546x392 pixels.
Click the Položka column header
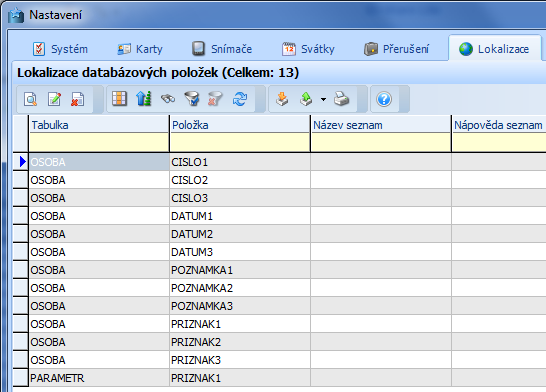pyautogui.click(x=240, y=125)
